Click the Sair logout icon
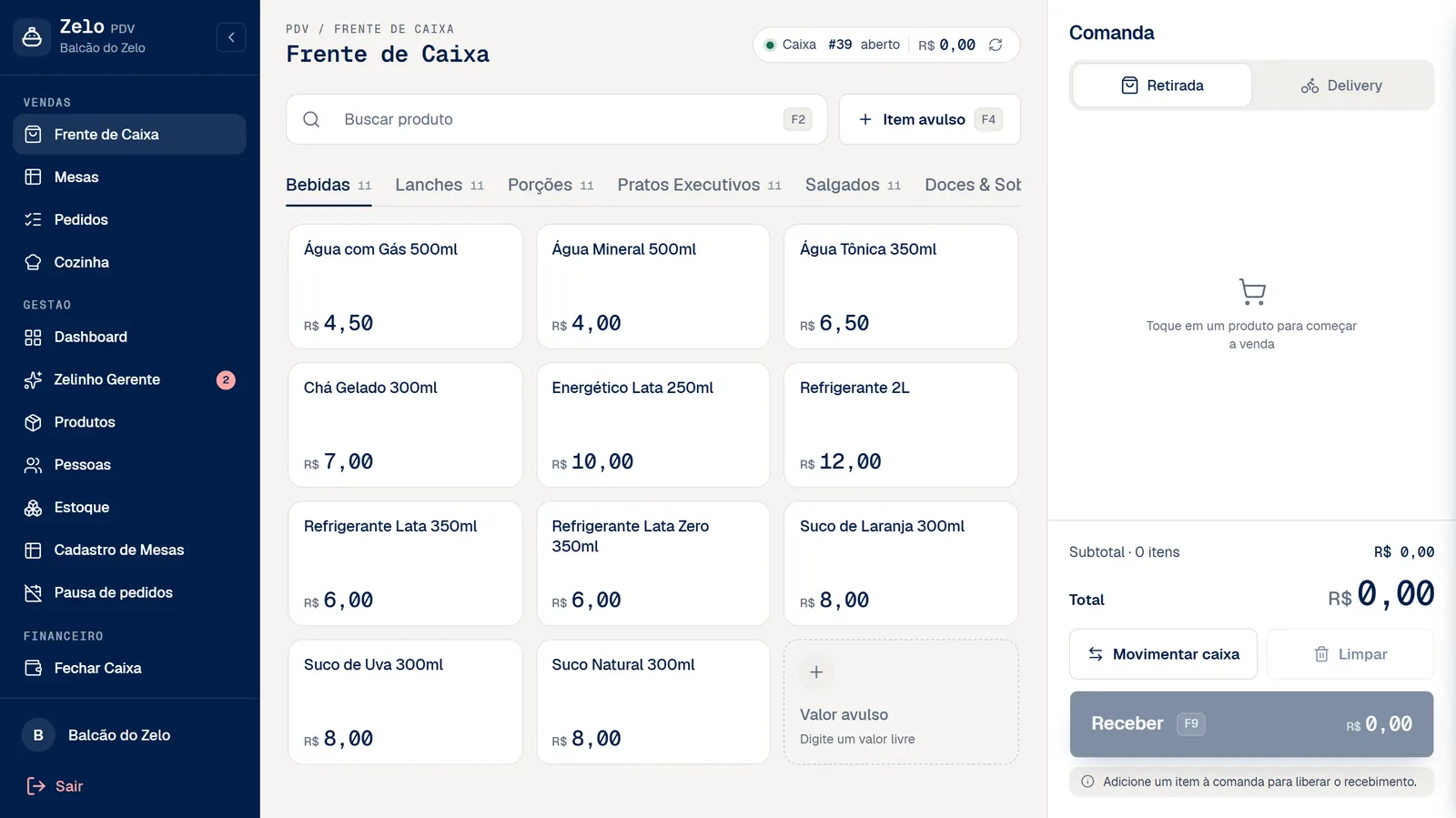This screenshot has height=818, width=1456. coord(35,786)
